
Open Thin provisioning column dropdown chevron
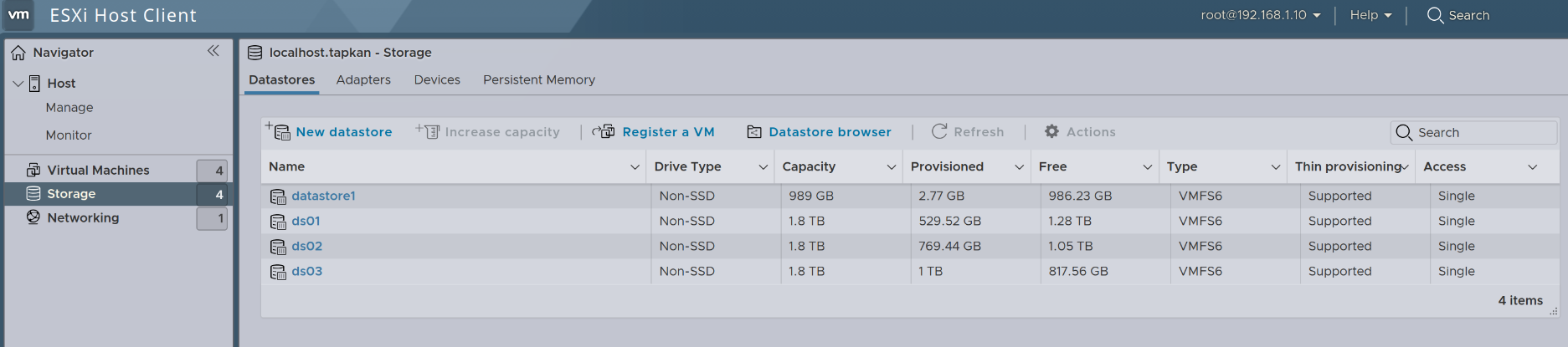[x=1405, y=167]
